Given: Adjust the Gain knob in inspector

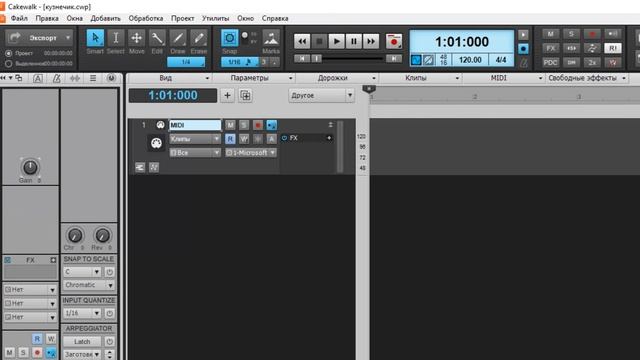Looking at the screenshot, I should 30,167.
